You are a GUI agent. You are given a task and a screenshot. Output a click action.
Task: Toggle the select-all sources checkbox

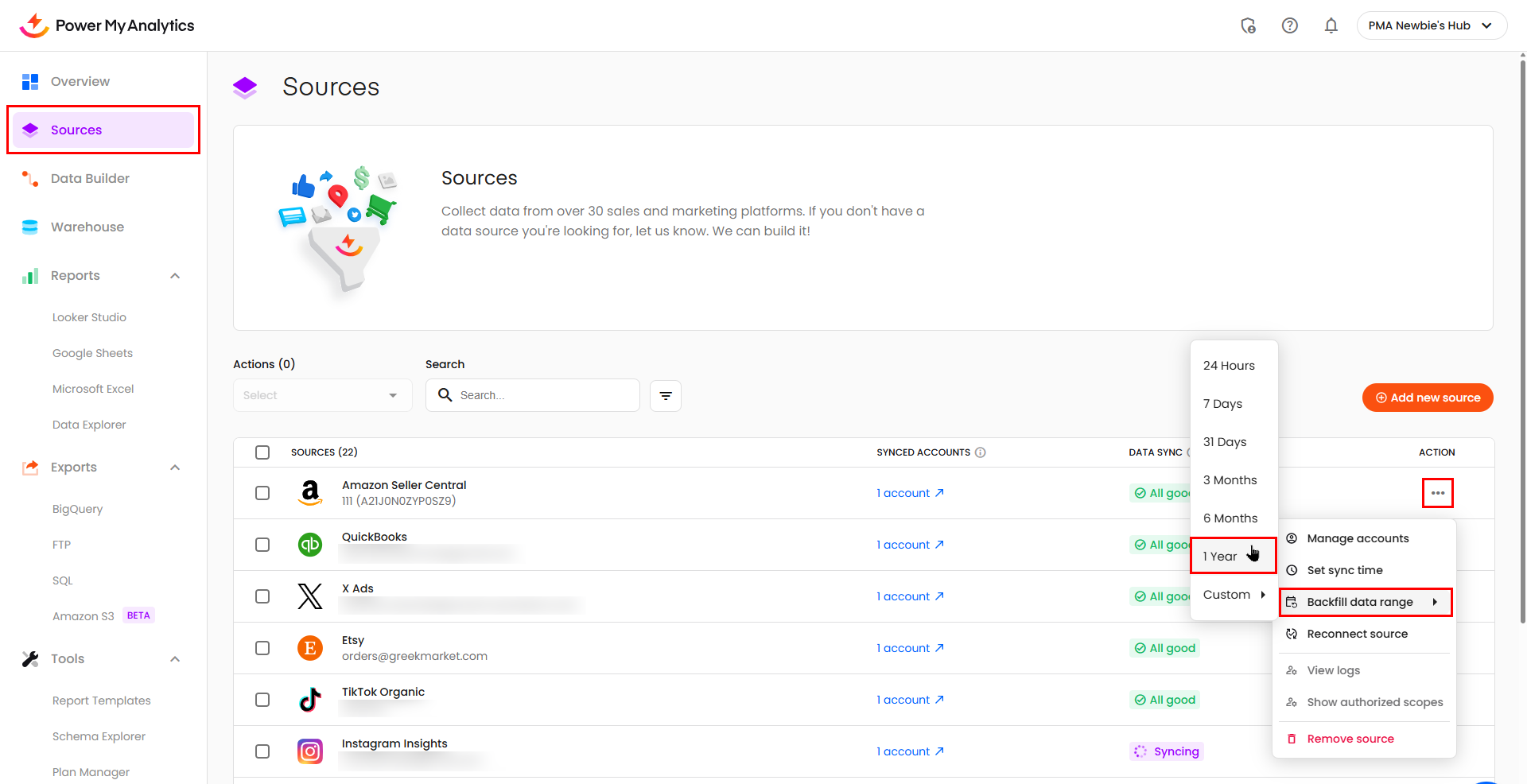point(262,452)
